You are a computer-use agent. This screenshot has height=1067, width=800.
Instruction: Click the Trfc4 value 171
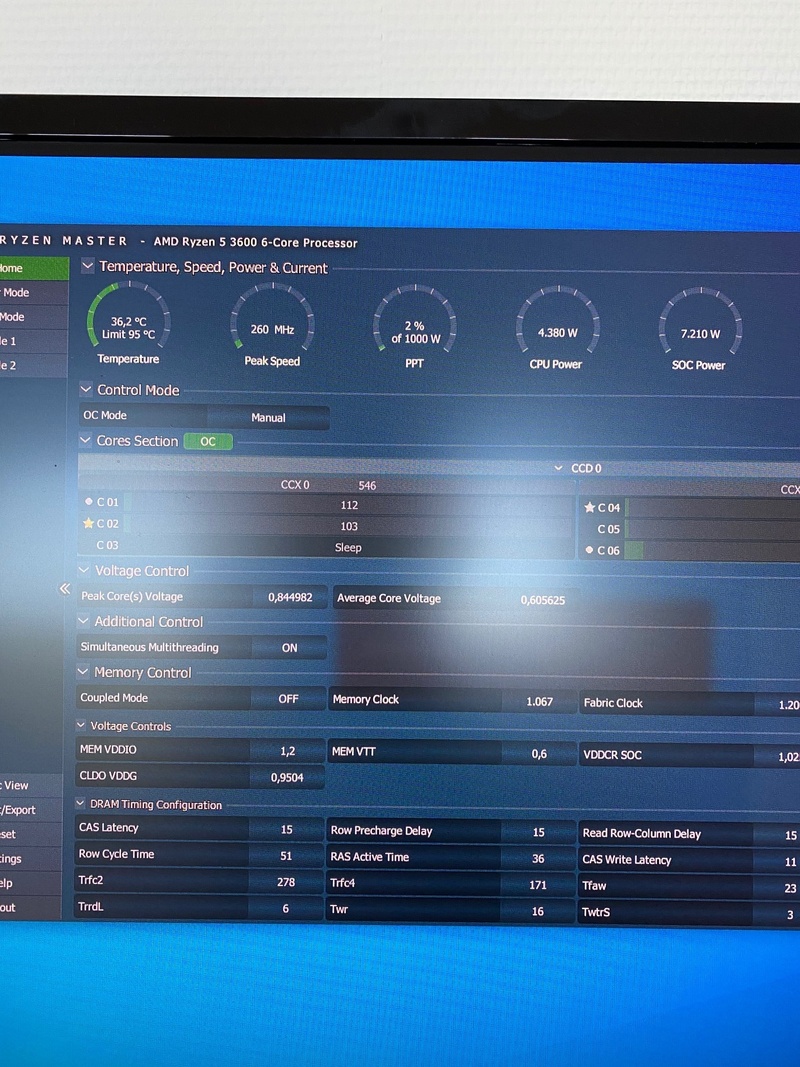click(537, 885)
